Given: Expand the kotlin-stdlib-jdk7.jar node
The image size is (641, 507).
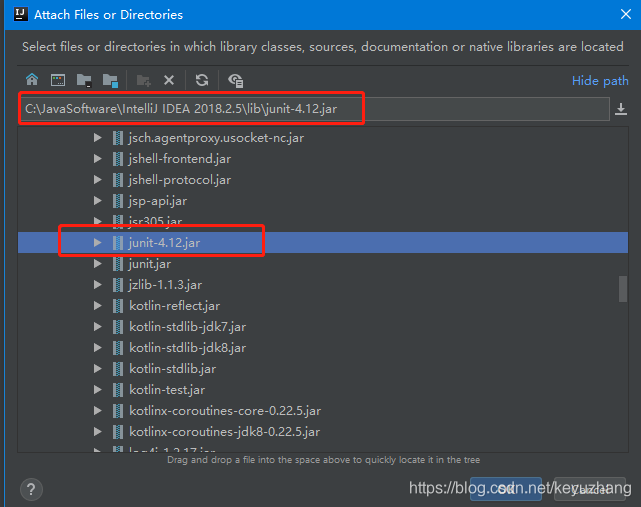Looking at the screenshot, I should (x=97, y=327).
